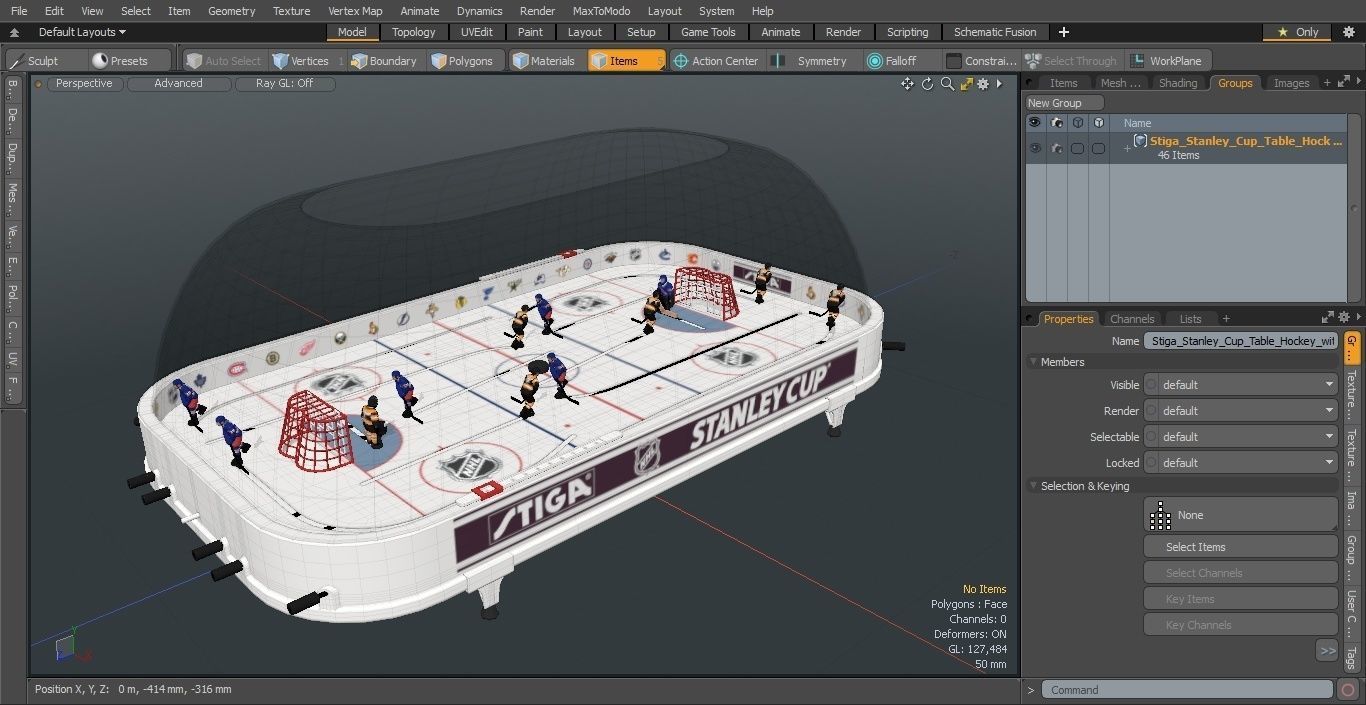Click the viewport zoom magnifier icon
Image resolution: width=1366 pixels, height=705 pixels.
click(x=947, y=84)
